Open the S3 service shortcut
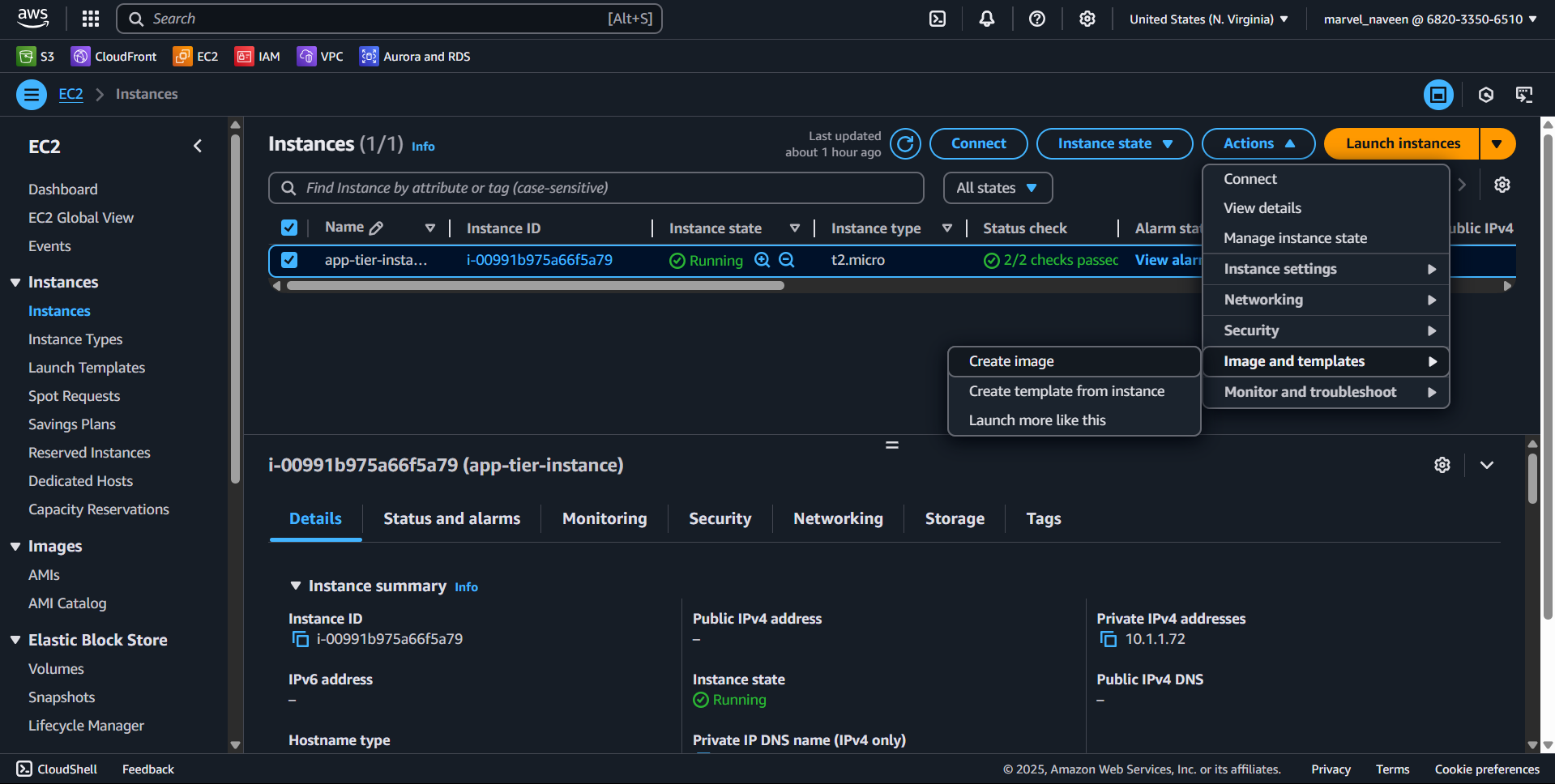The height and width of the screenshot is (784, 1555). [x=36, y=56]
